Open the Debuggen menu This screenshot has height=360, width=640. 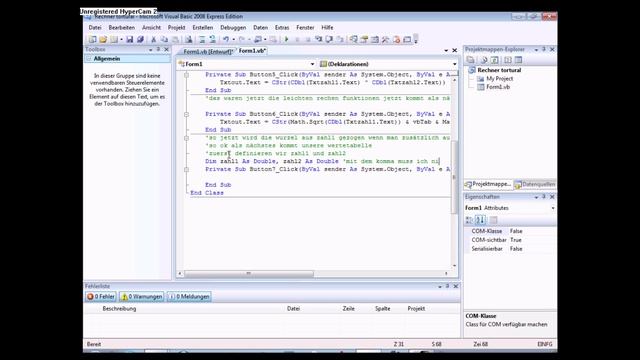(x=233, y=27)
